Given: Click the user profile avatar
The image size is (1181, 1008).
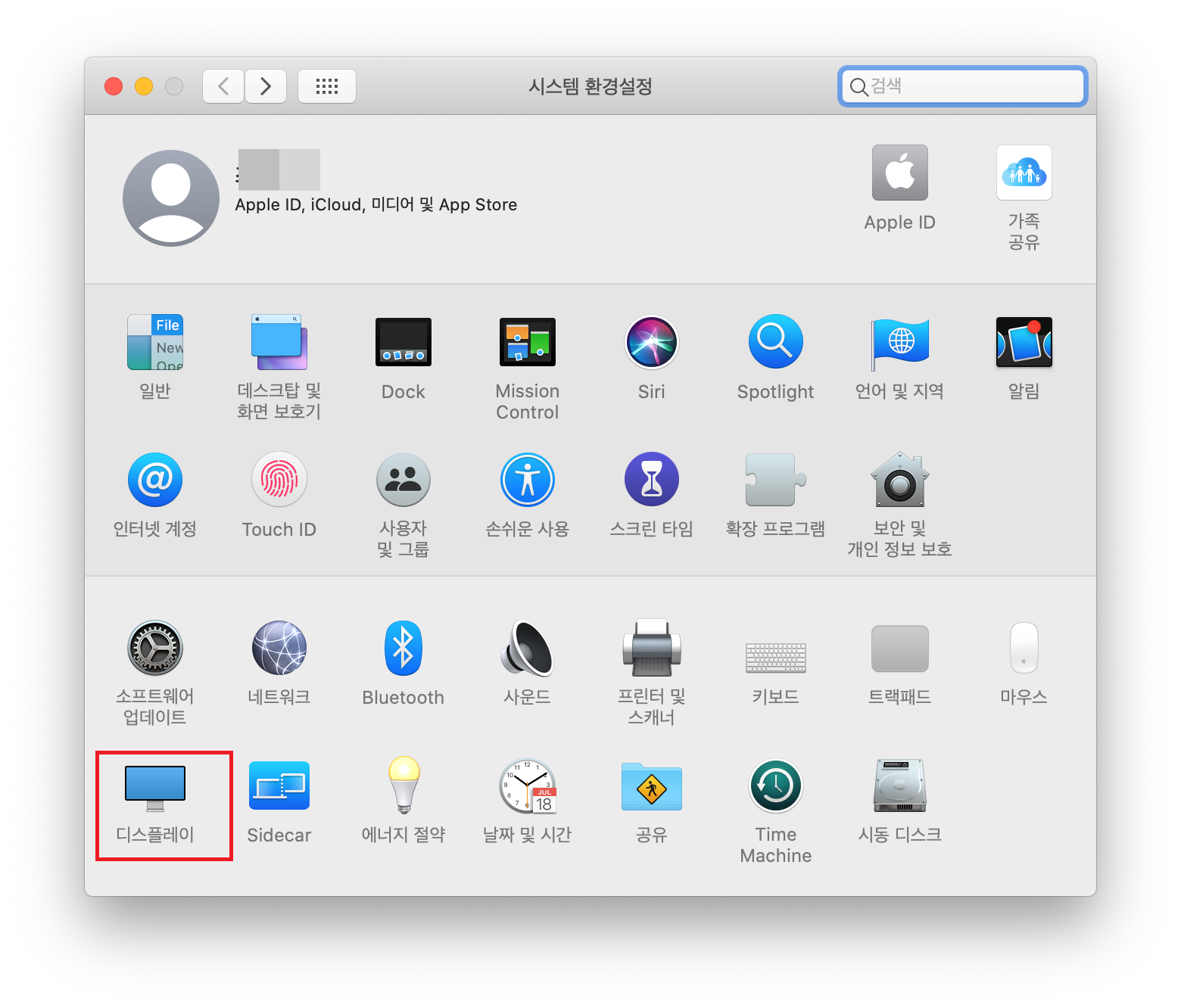Looking at the screenshot, I should pos(171,198).
